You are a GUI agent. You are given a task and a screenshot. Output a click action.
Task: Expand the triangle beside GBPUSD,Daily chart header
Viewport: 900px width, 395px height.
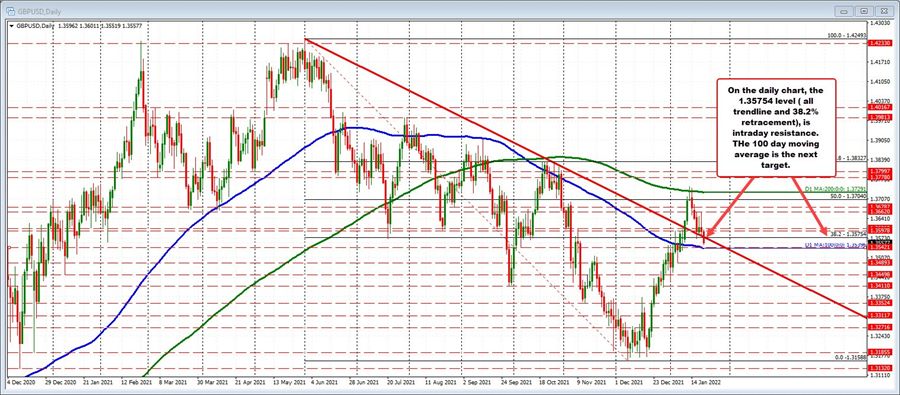[x=11, y=26]
